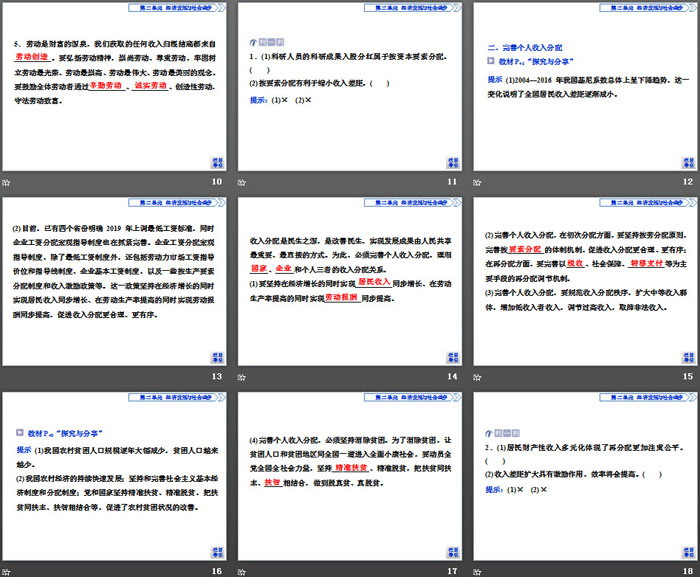Click slide number label 17
Image resolution: width=700 pixels, height=577 pixels.
pyautogui.click(x=452, y=571)
